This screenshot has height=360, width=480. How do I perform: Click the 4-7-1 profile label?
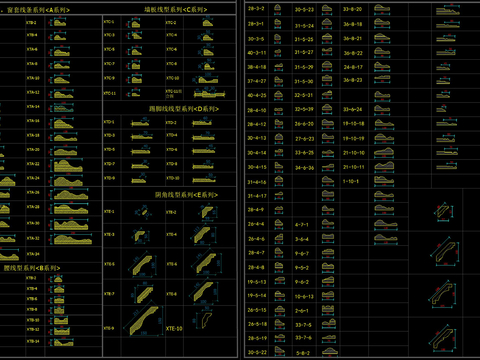(302, 225)
